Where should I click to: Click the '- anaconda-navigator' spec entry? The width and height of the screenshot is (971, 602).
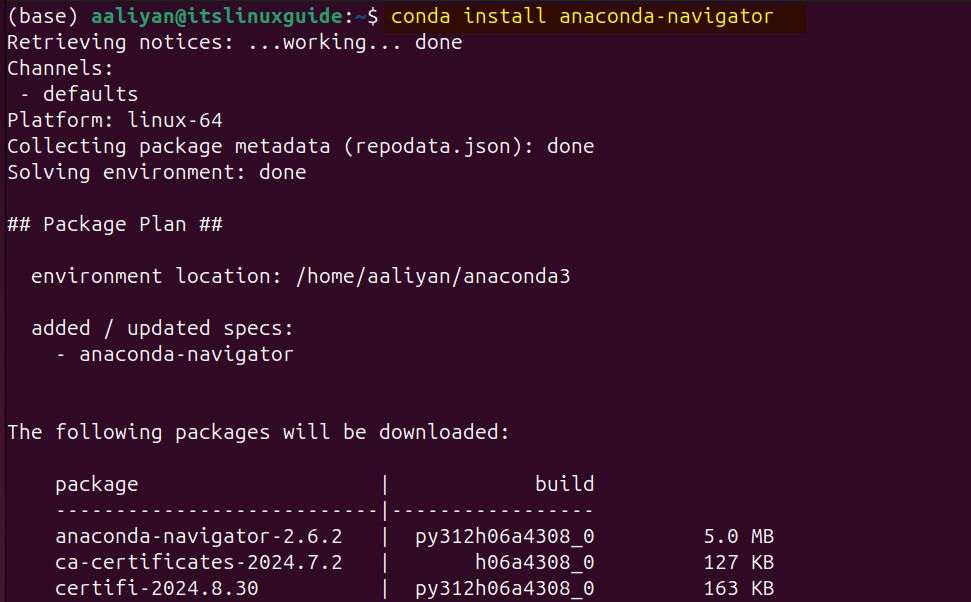click(x=175, y=354)
